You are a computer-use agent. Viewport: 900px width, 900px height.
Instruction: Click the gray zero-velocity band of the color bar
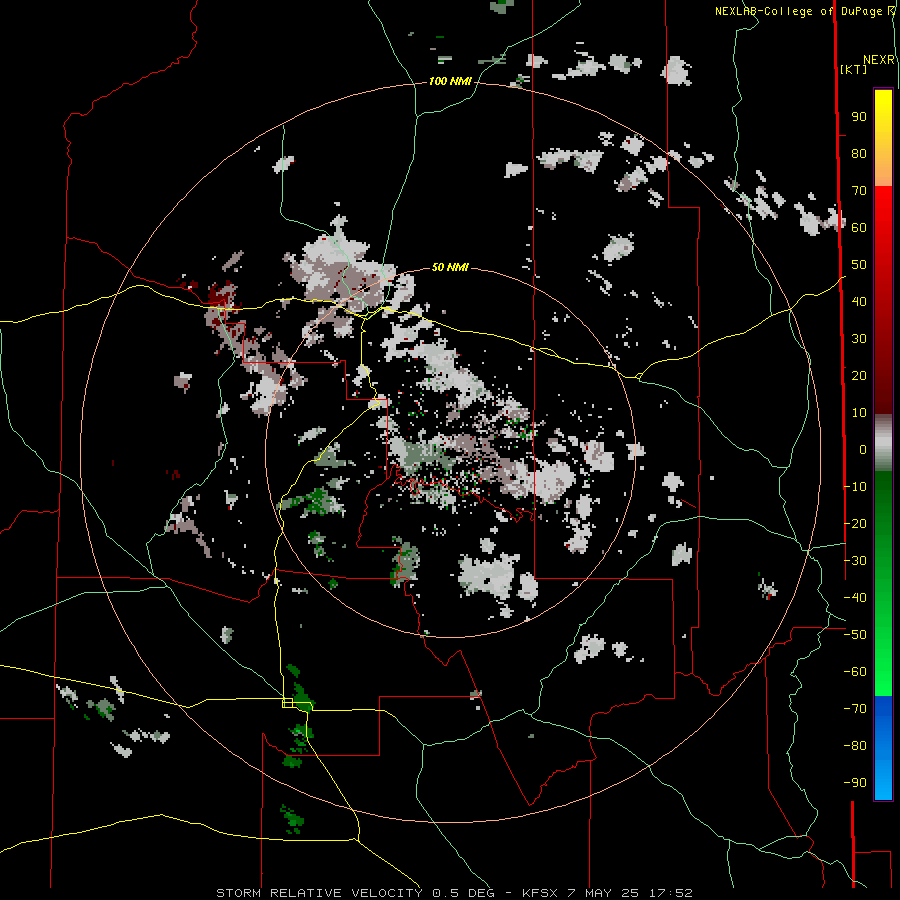pos(883,443)
